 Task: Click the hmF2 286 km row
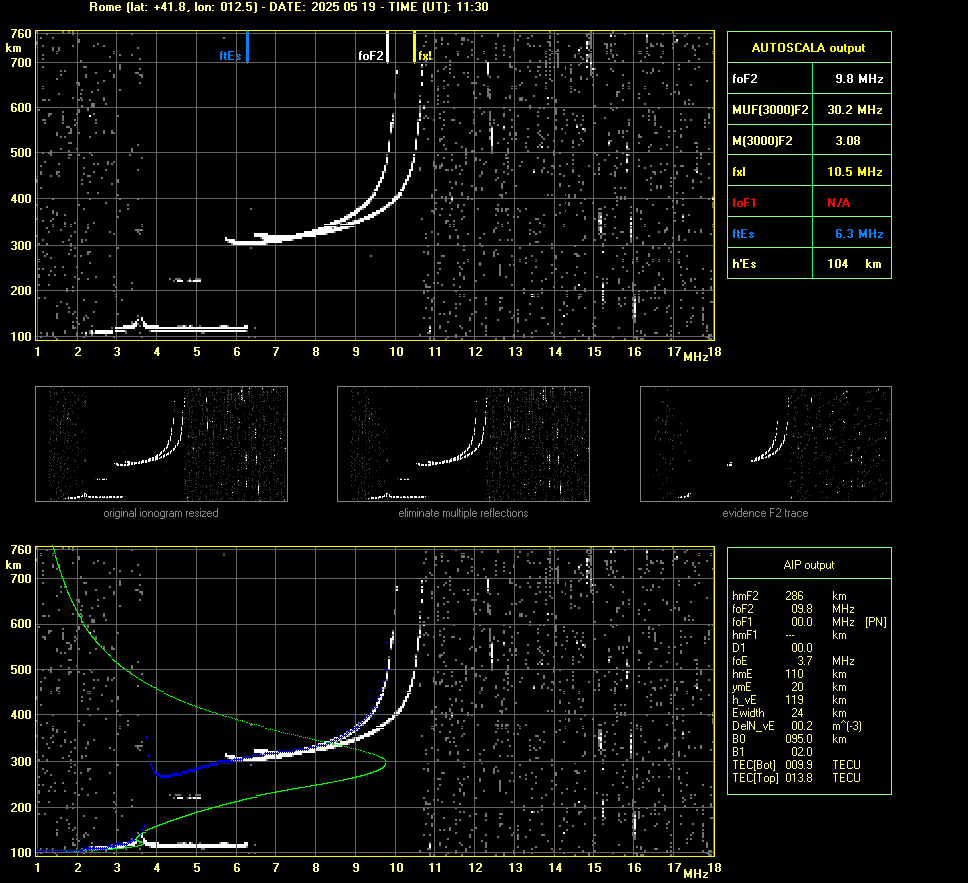tap(789, 596)
